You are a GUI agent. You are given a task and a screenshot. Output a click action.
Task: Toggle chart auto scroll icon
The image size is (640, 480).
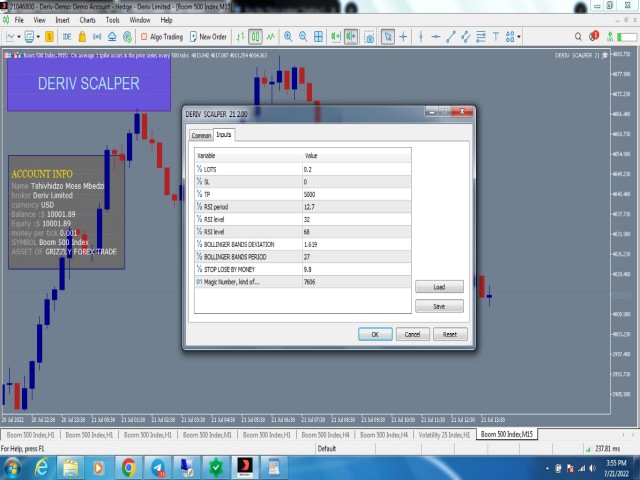pos(336,37)
